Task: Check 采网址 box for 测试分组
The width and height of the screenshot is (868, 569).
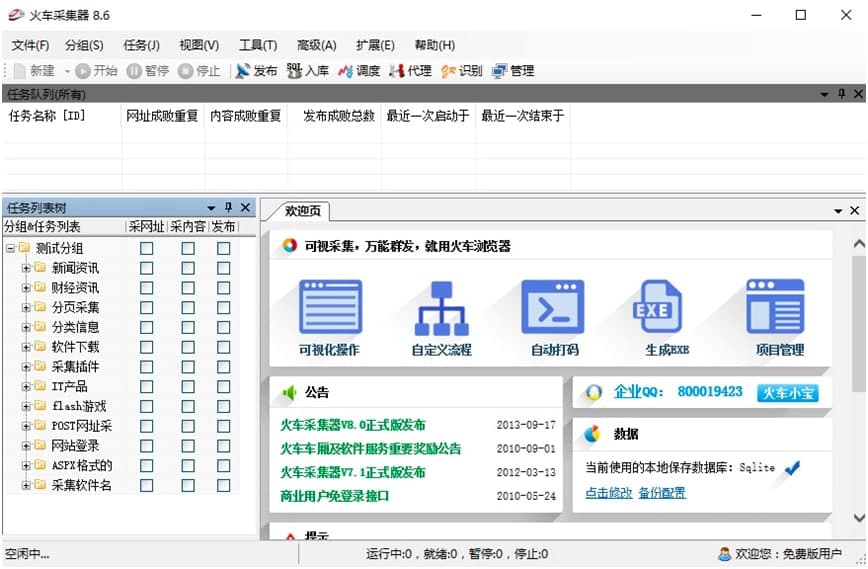Action: tap(147, 249)
